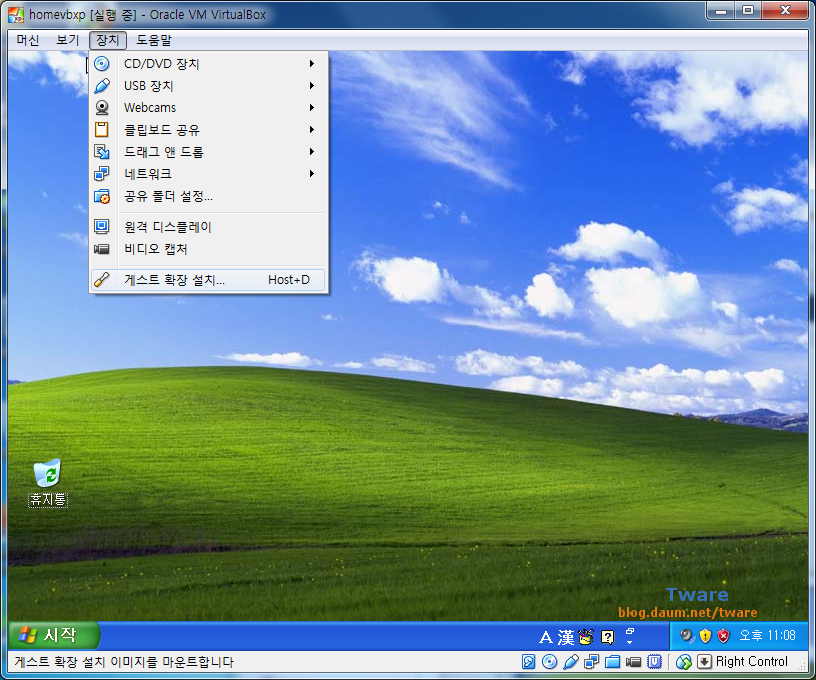Open the XP 시작 start button

pos(53,635)
